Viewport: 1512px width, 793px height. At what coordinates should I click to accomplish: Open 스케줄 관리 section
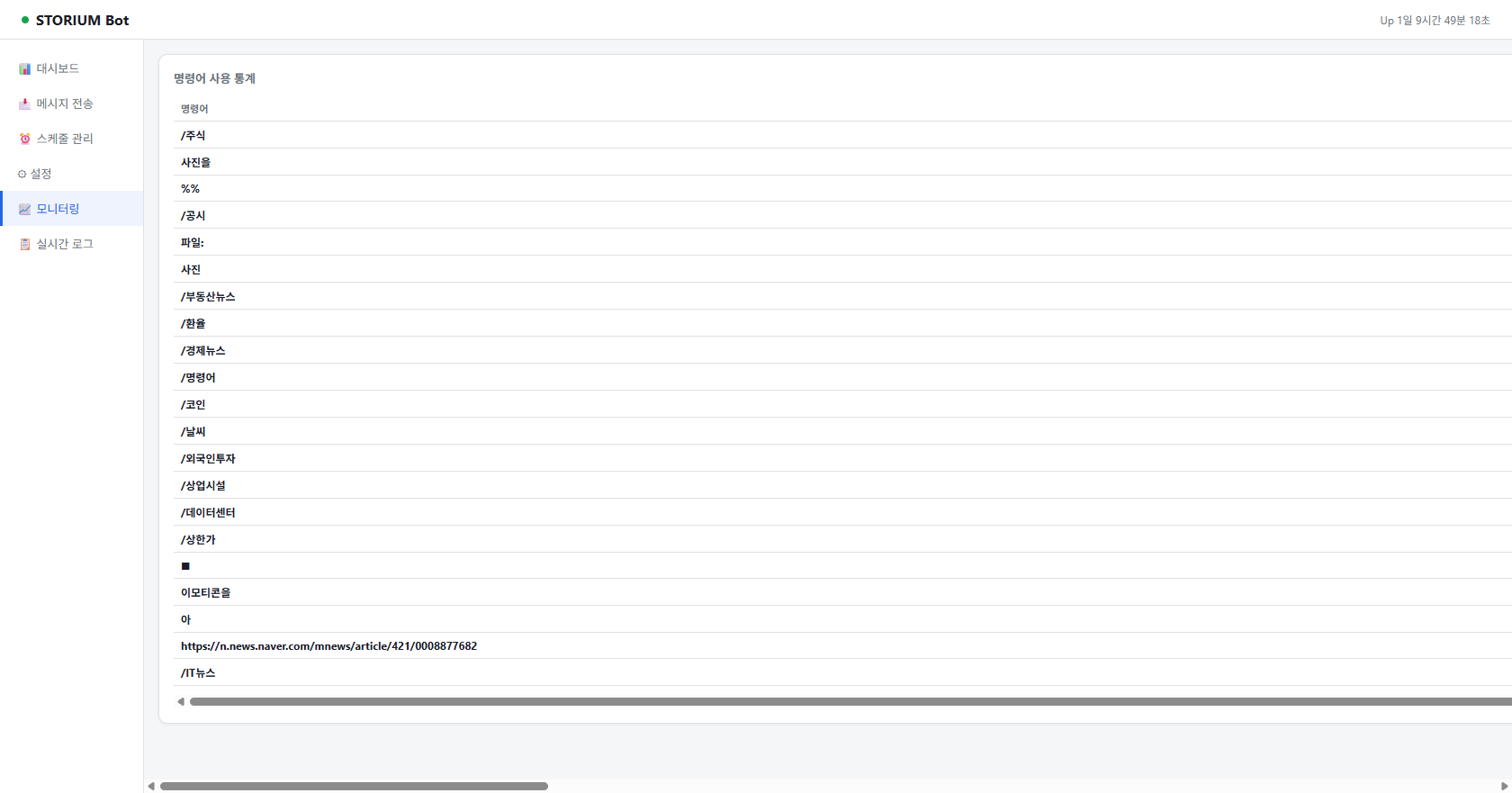tap(64, 139)
